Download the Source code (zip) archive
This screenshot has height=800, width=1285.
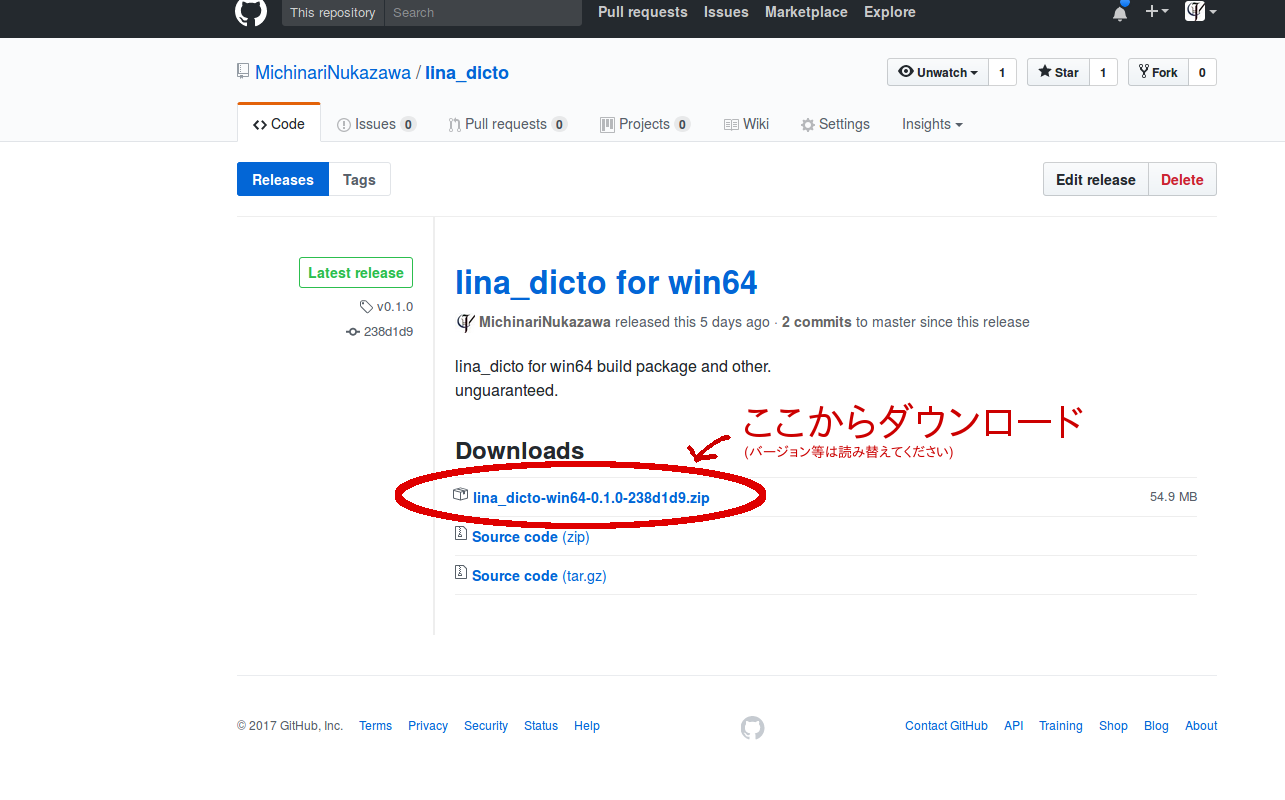(x=530, y=537)
